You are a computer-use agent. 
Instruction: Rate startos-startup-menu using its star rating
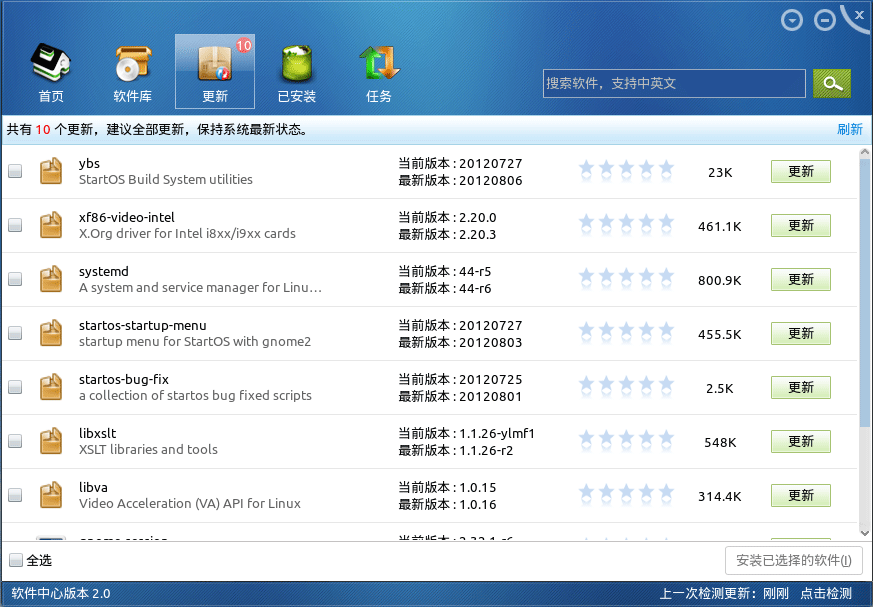click(626, 334)
